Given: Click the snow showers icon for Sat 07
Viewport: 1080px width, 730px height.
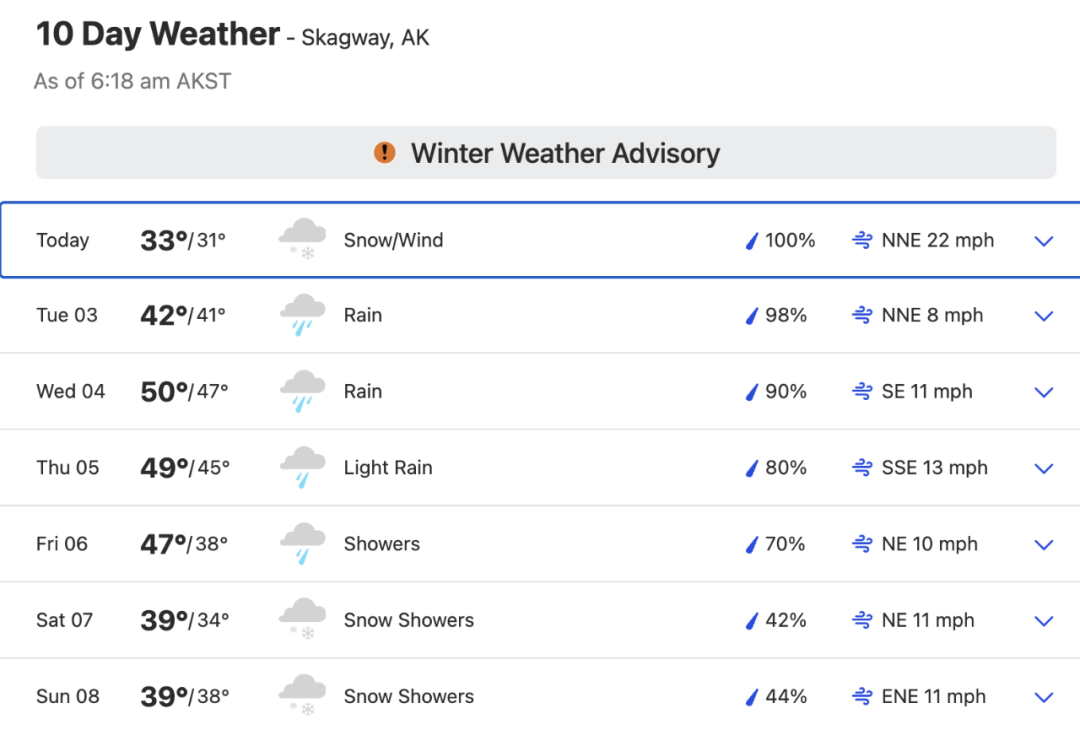Looking at the screenshot, I should coord(302,619).
